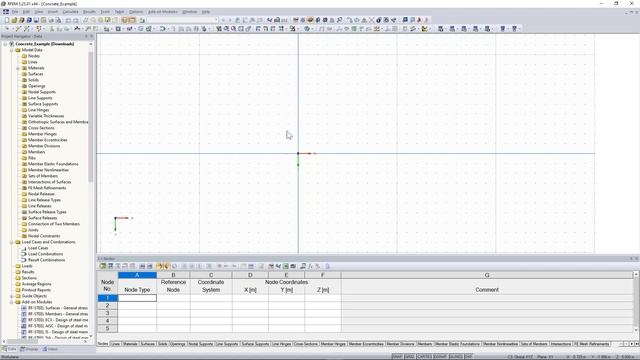Click the first icon in the table toolbar
This screenshot has width=640, height=360.
point(103,266)
